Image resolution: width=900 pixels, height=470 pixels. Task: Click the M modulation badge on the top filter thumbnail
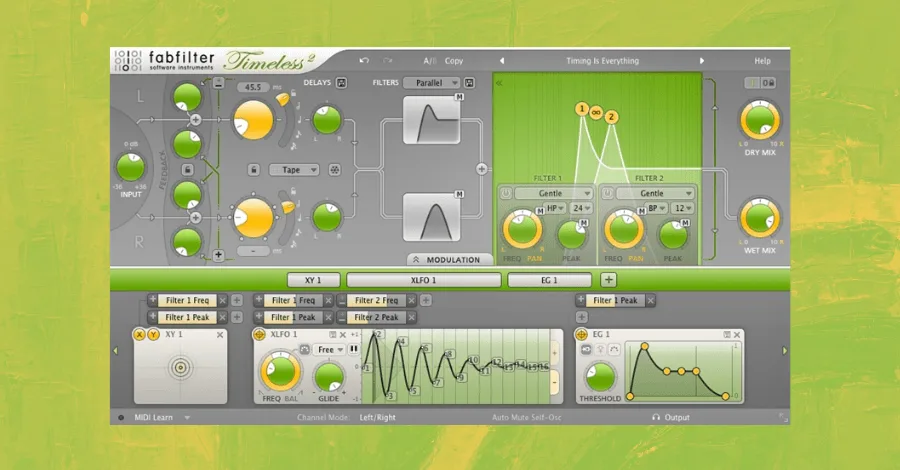(459, 97)
